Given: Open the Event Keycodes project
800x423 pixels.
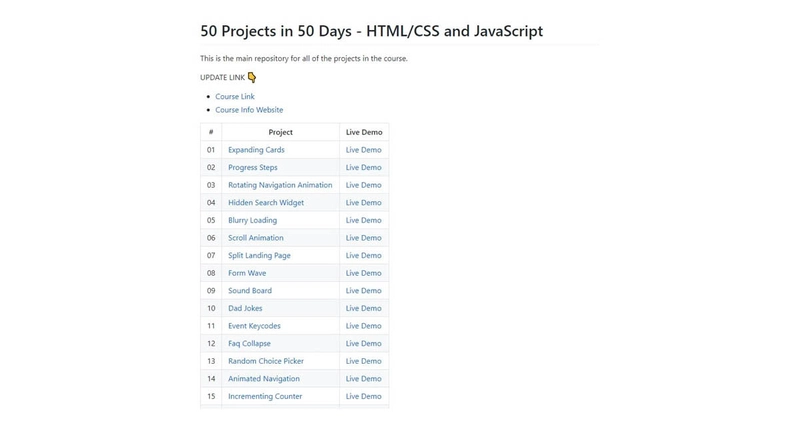Looking at the screenshot, I should pos(254,326).
